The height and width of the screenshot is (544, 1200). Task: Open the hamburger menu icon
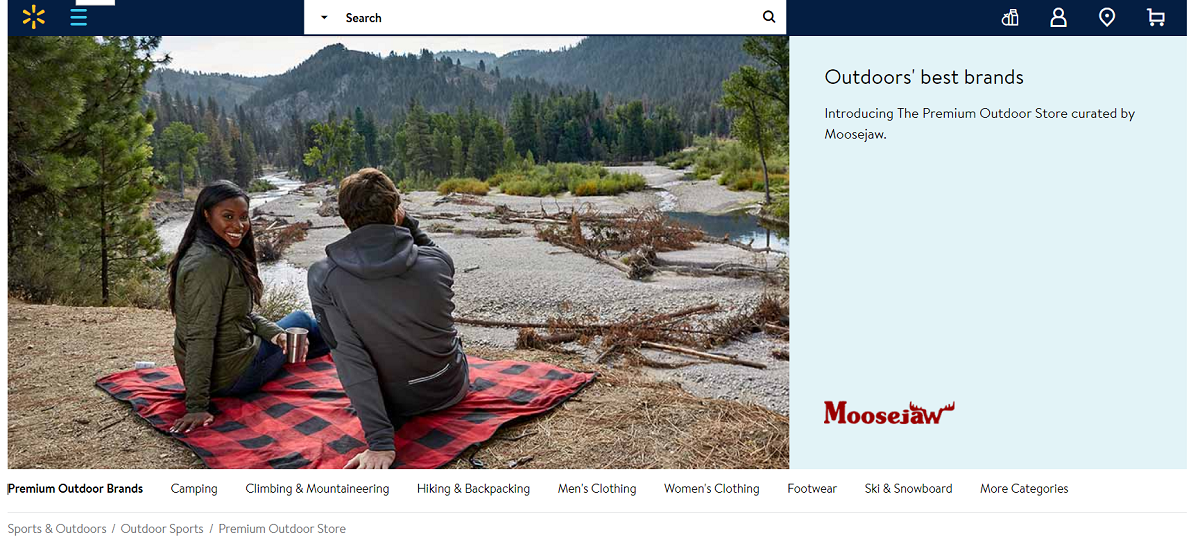[79, 17]
